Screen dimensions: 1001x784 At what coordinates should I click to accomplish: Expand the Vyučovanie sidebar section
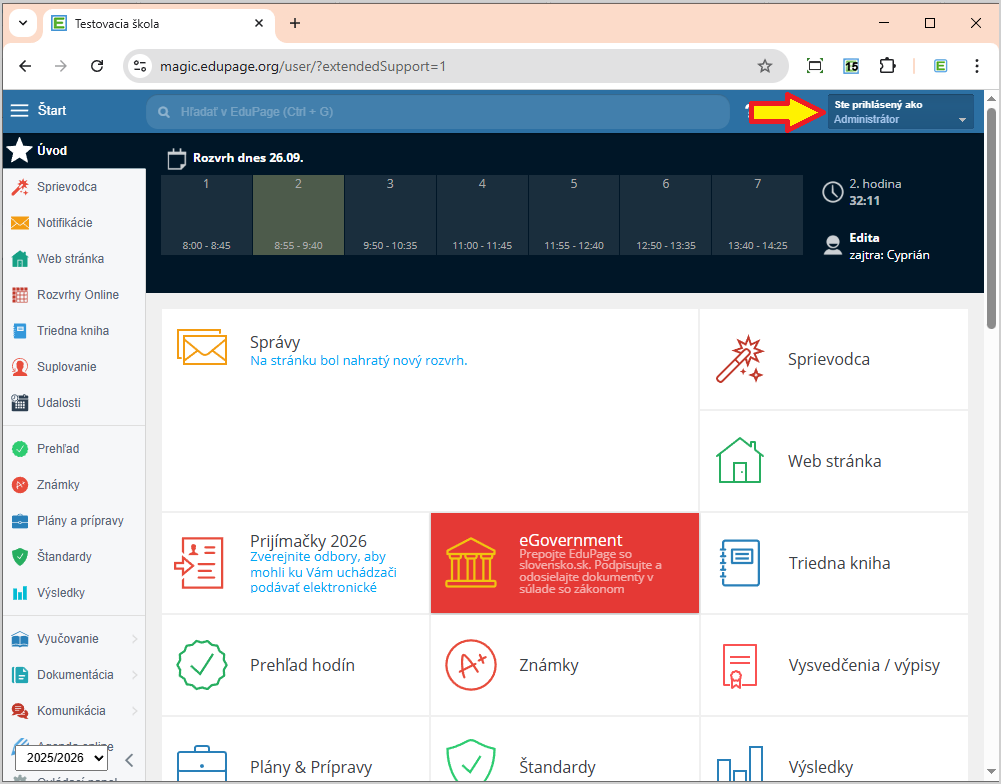(72, 639)
